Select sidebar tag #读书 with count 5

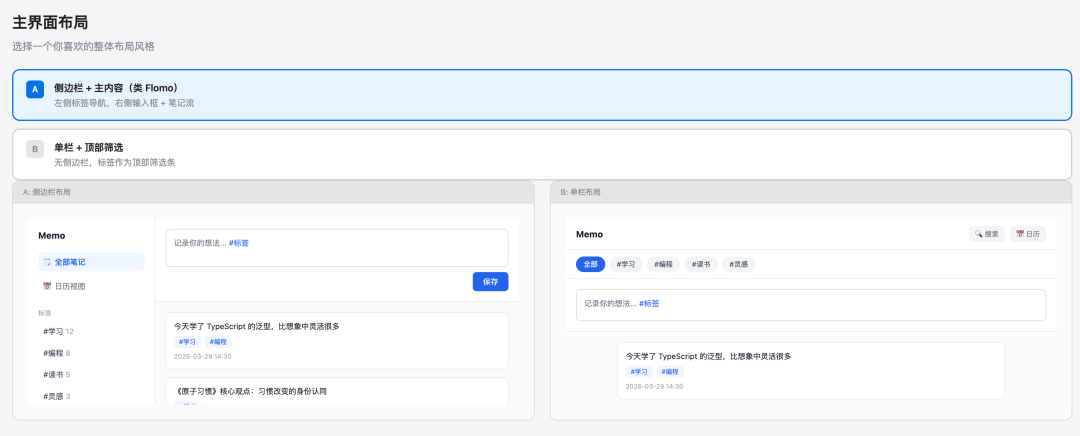click(x=58, y=375)
